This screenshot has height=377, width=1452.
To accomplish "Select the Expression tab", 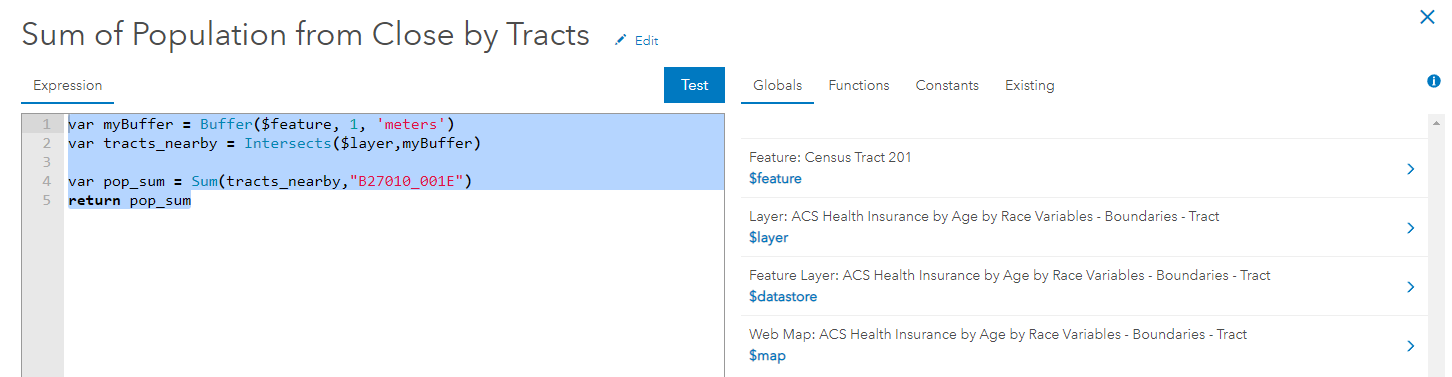I will coord(68,86).
